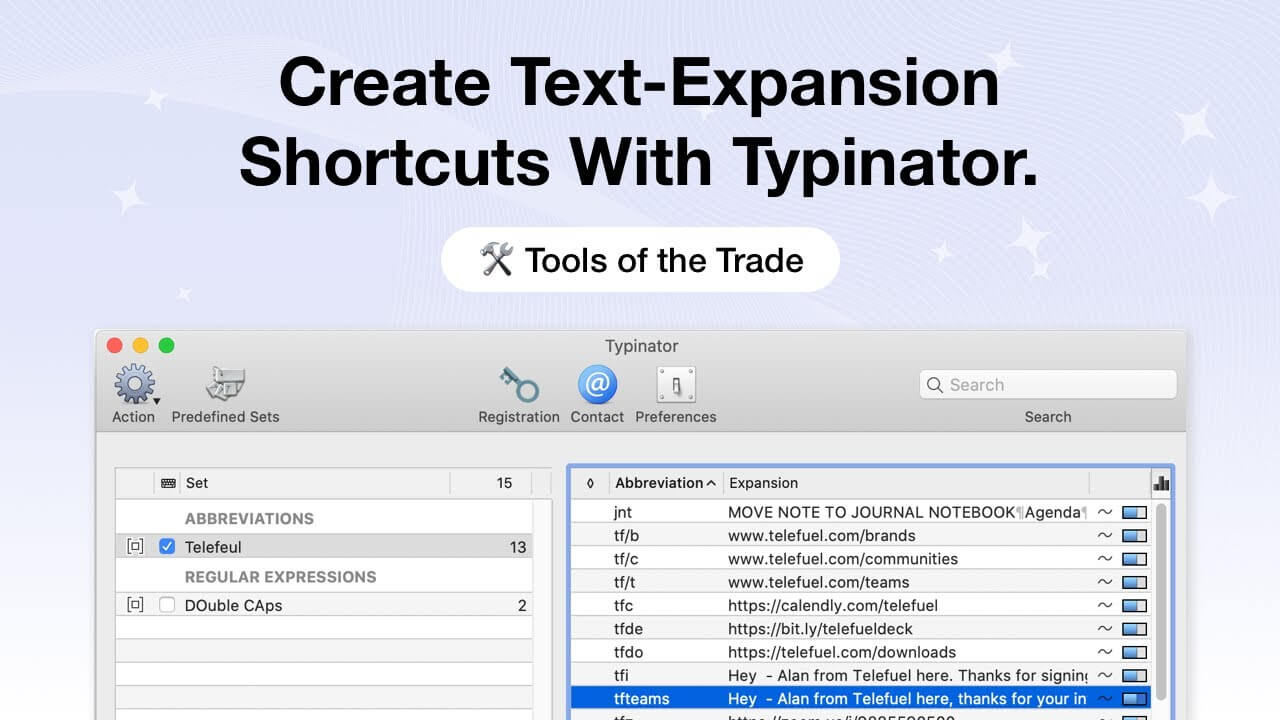Open the Action gear menu

click(x=133, y=384)
